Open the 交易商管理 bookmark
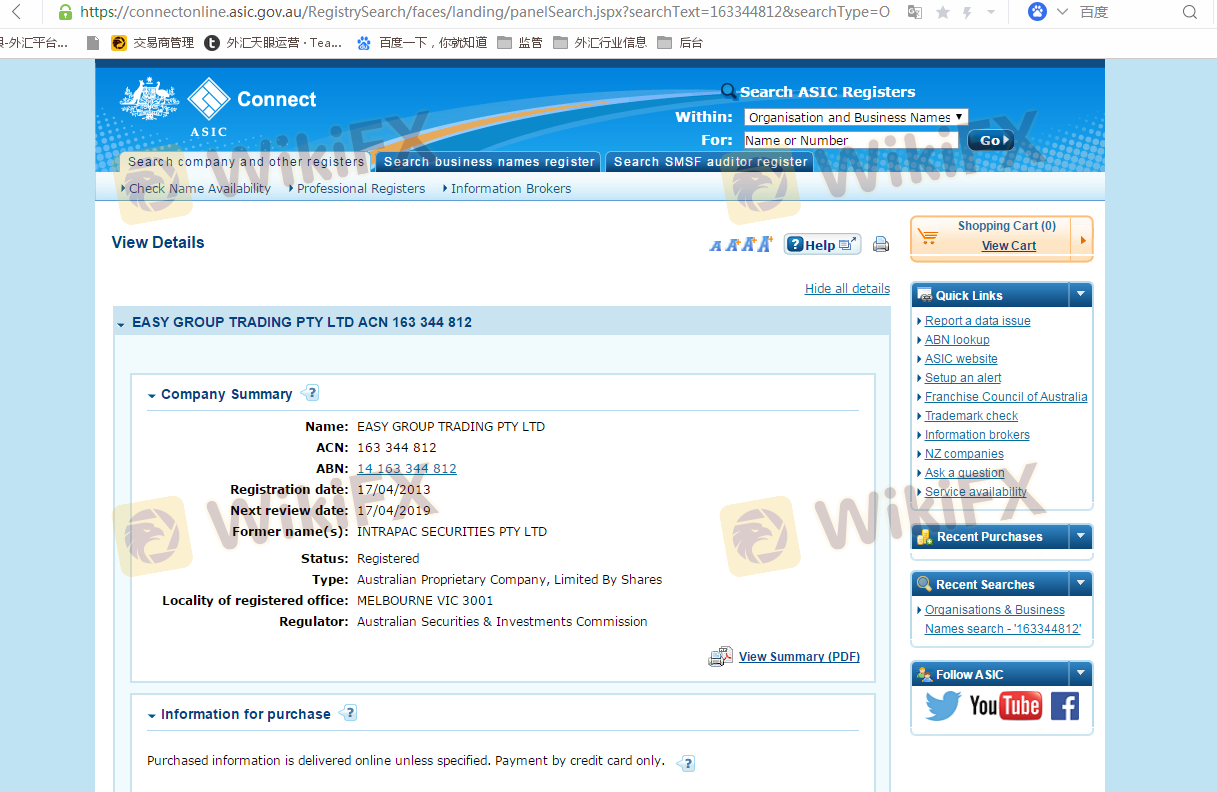Image resolution: width=1217 pixels, height=792 pixels. coord(152,43)
